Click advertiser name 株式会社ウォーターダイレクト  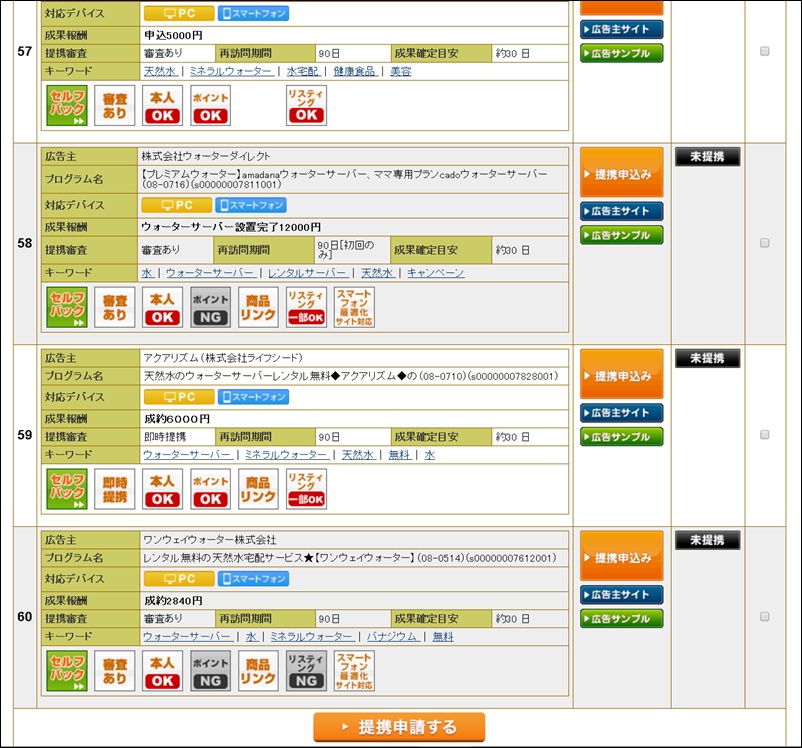(206, 156)
